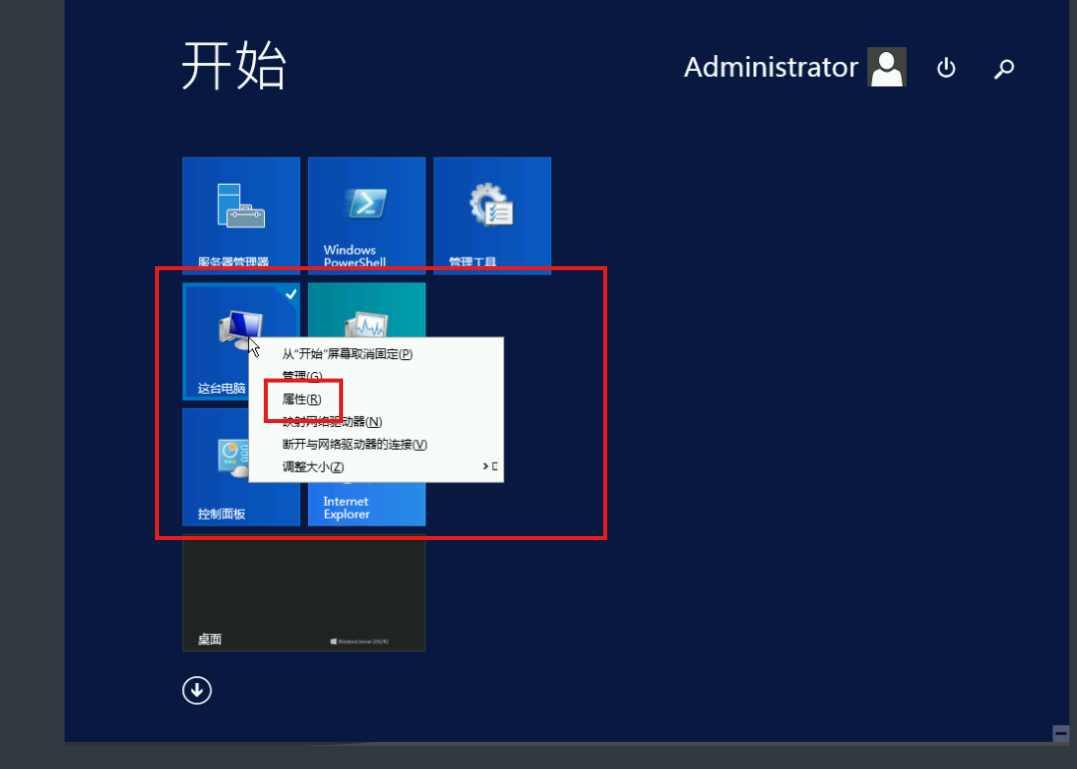The image size is (1077, 769).
Task: Select Unpin from Start in the context menu
Action: (346, 353)
